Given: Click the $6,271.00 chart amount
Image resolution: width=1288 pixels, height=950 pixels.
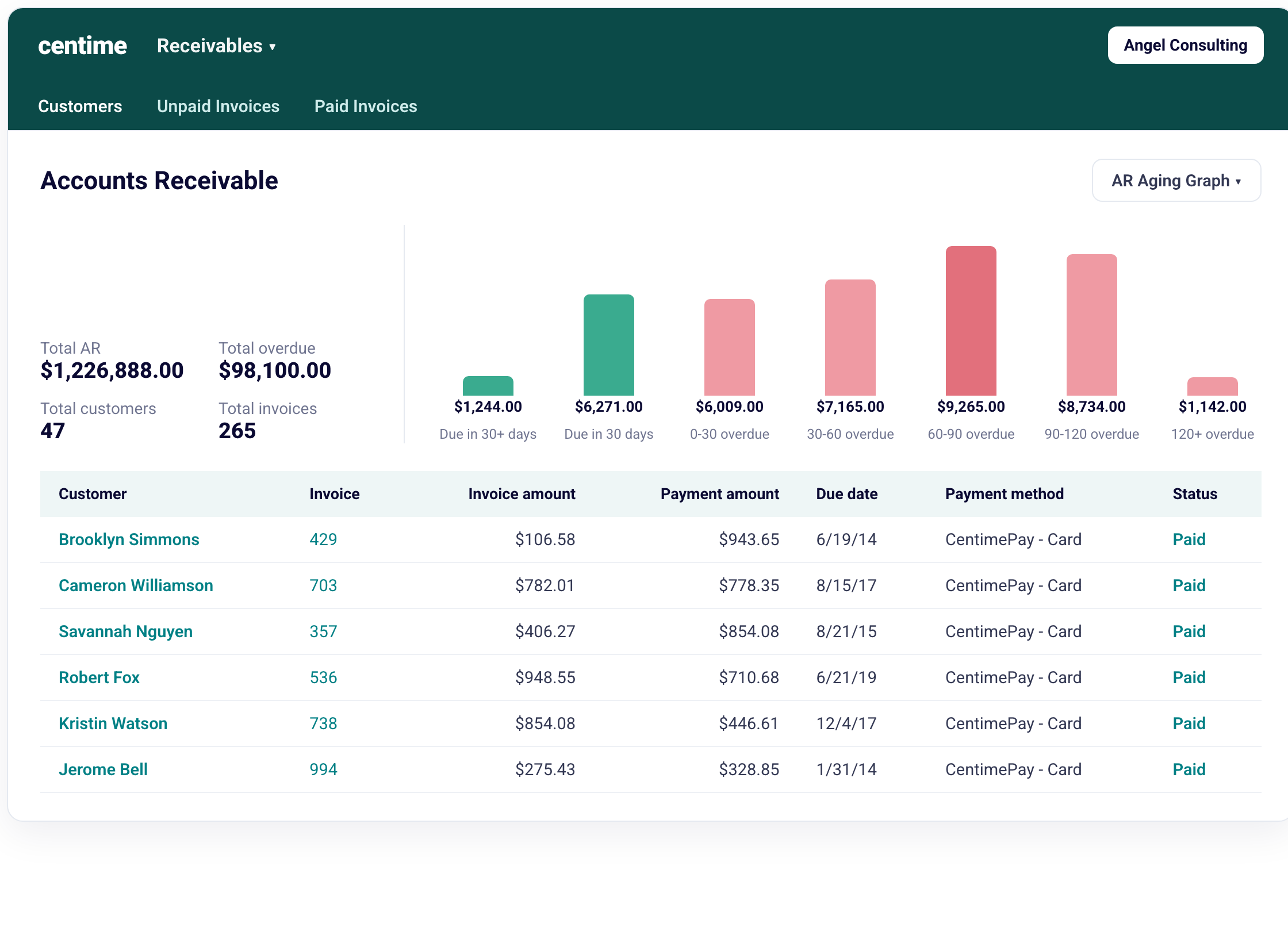Looking at the screenshot, I should (x=609, y=407).
